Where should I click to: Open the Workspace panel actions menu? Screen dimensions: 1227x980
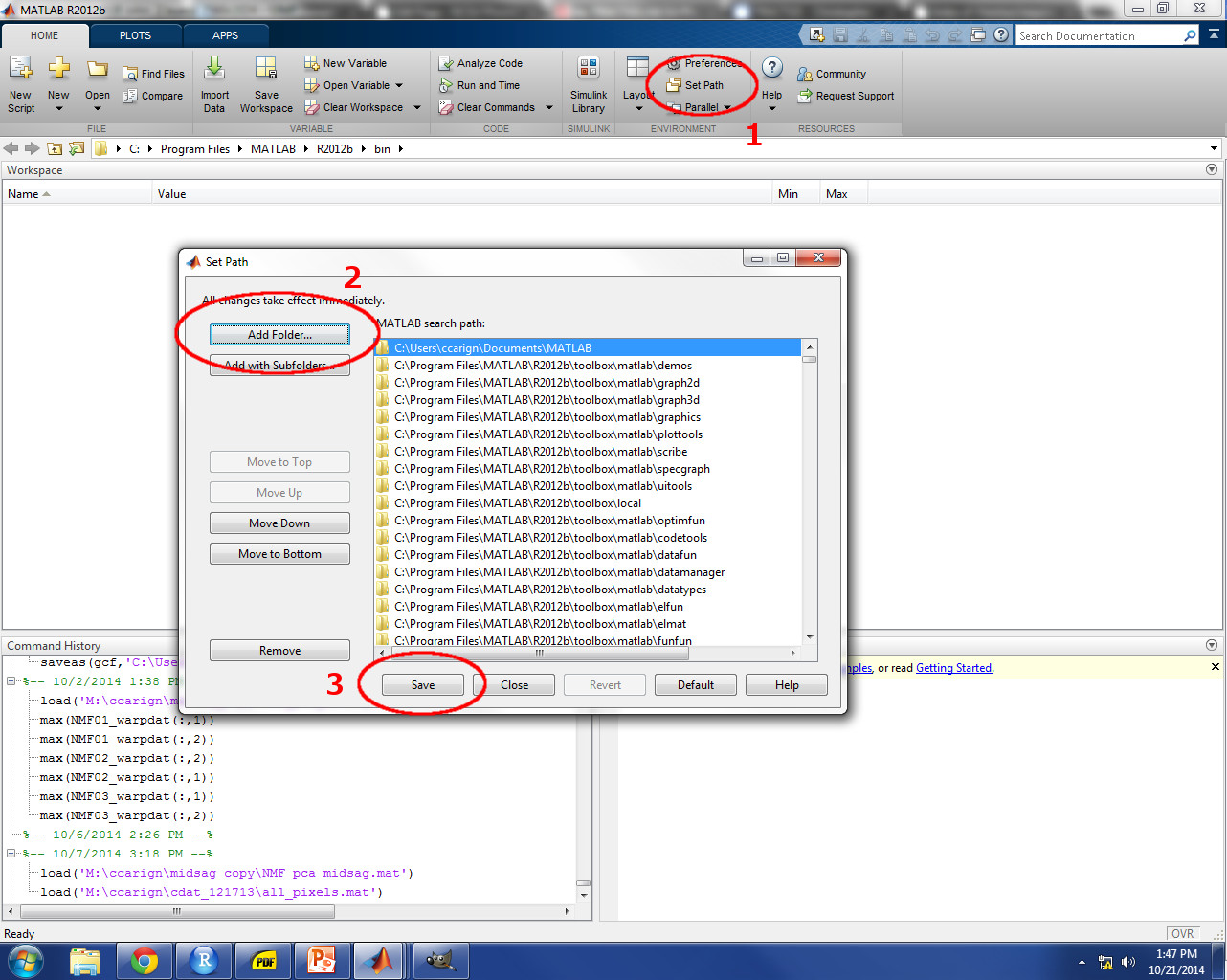[1212, 169]
